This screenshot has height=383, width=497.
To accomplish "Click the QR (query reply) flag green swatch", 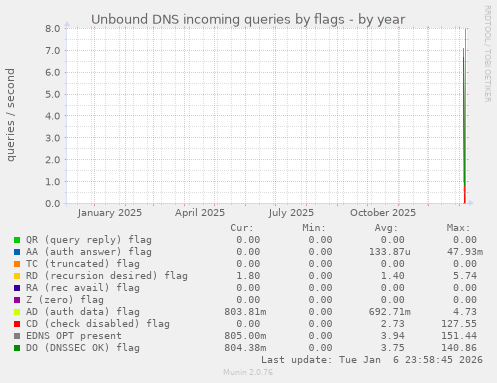I will point(17,240).
